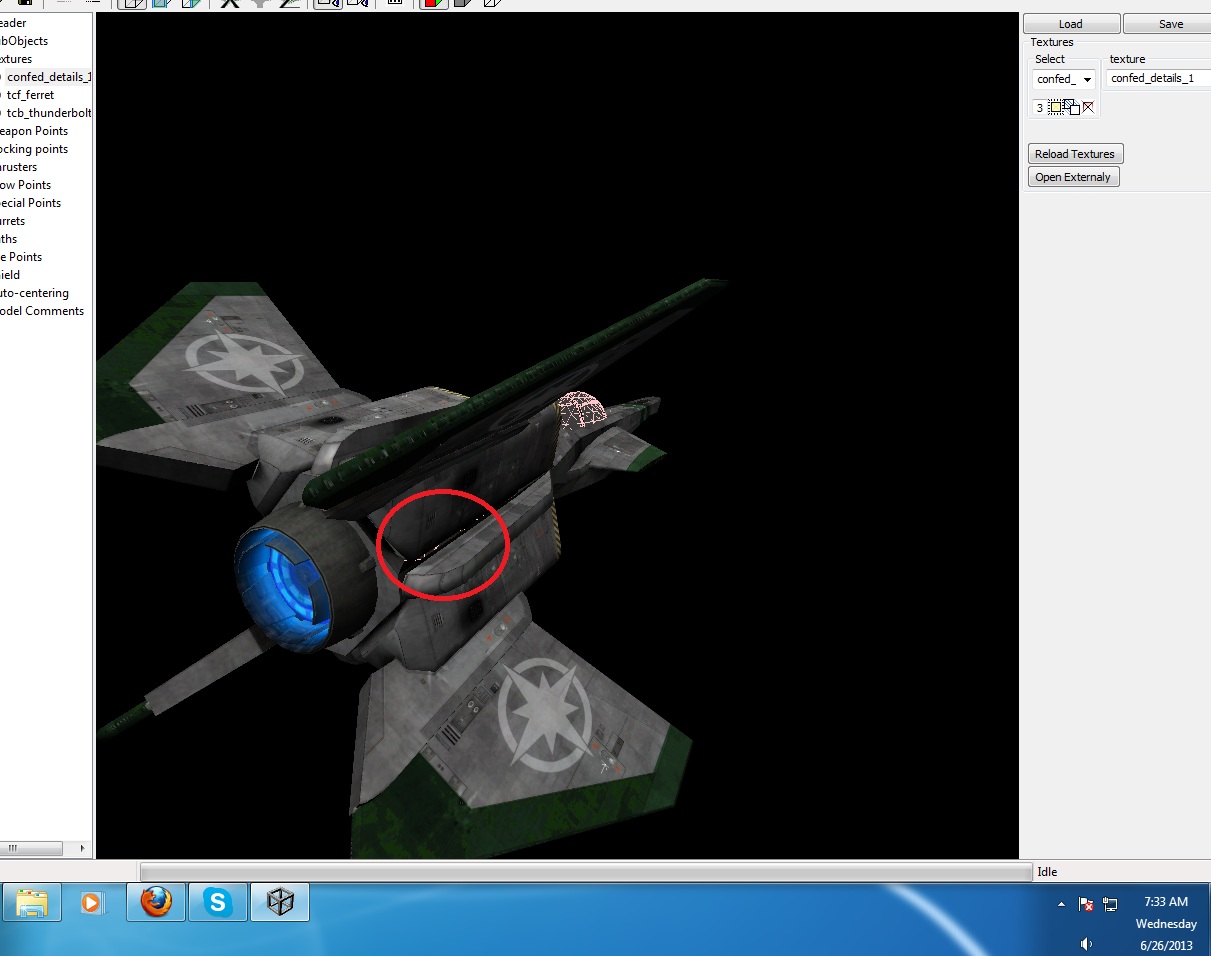This screenshot has width=1211, height=956.
Task: Click the copy texture icon in the Select group
Action: (x=1071, y=107)
